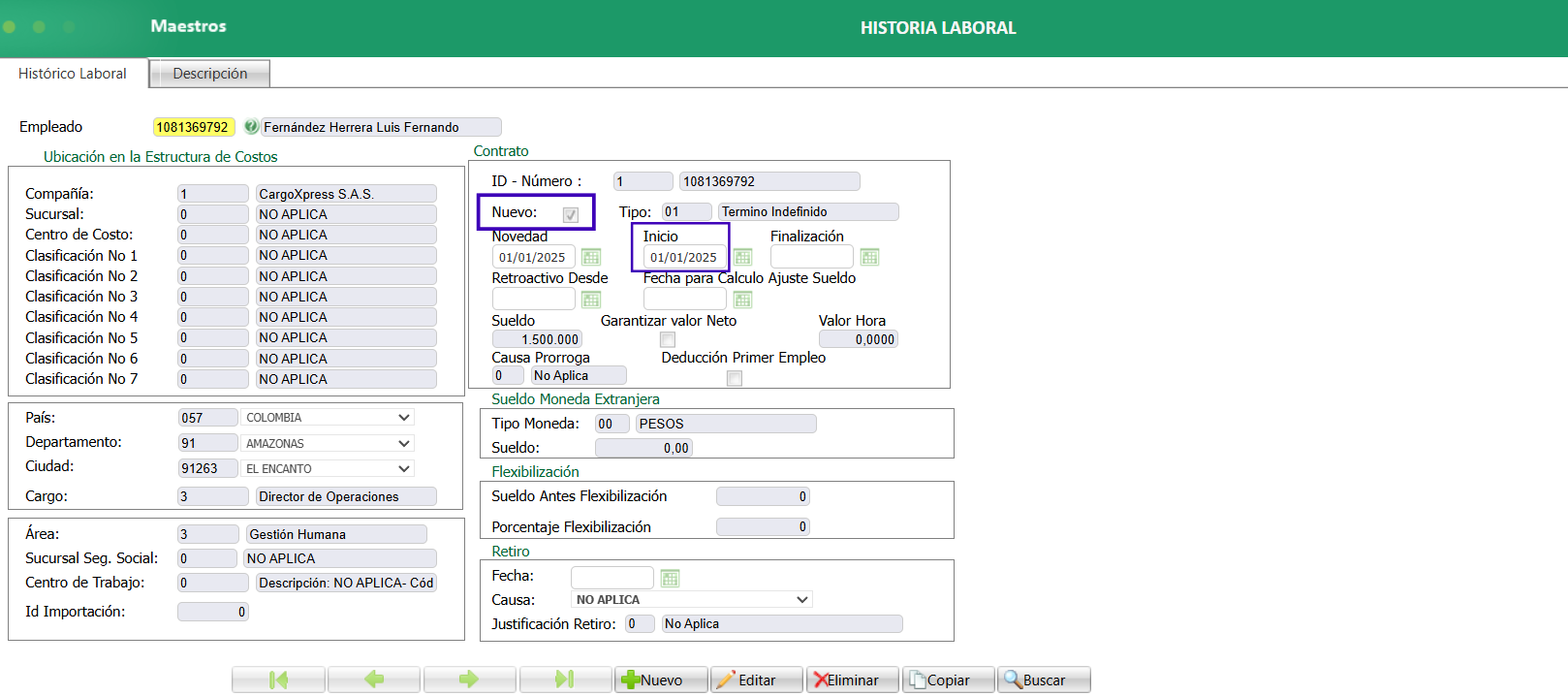
Task: Click the Director de Operaciones cargo text
Action: pyautogui.click(x=346, y=496)
